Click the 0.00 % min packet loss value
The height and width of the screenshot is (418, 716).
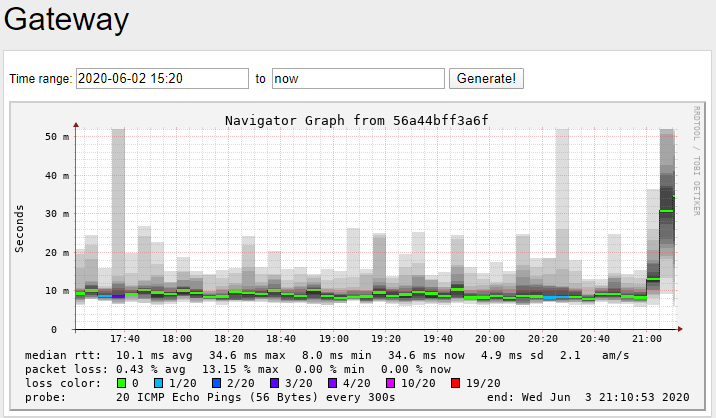tap(330, 369)
